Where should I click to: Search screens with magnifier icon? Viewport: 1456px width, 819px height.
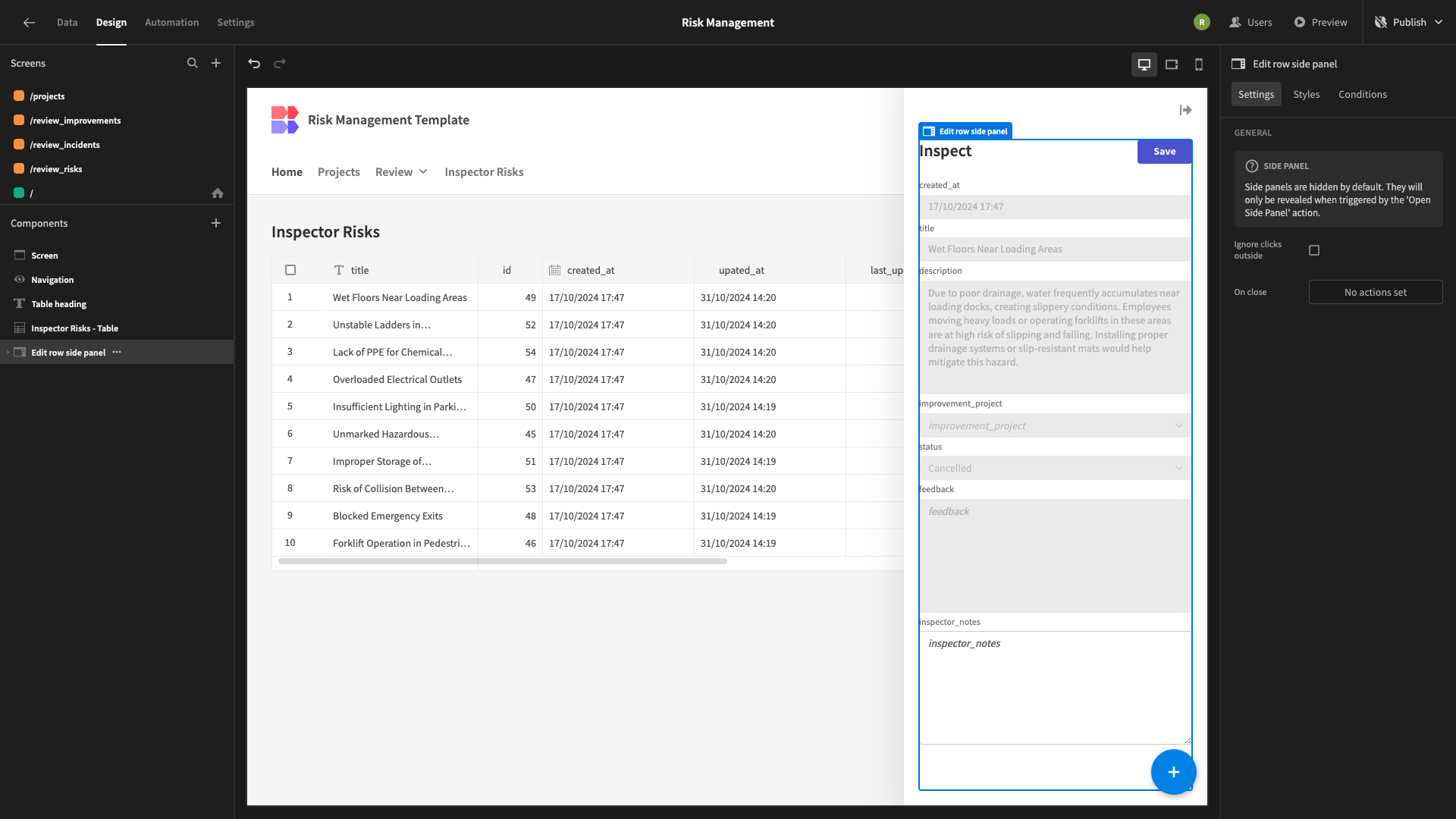tap(193, 64)
